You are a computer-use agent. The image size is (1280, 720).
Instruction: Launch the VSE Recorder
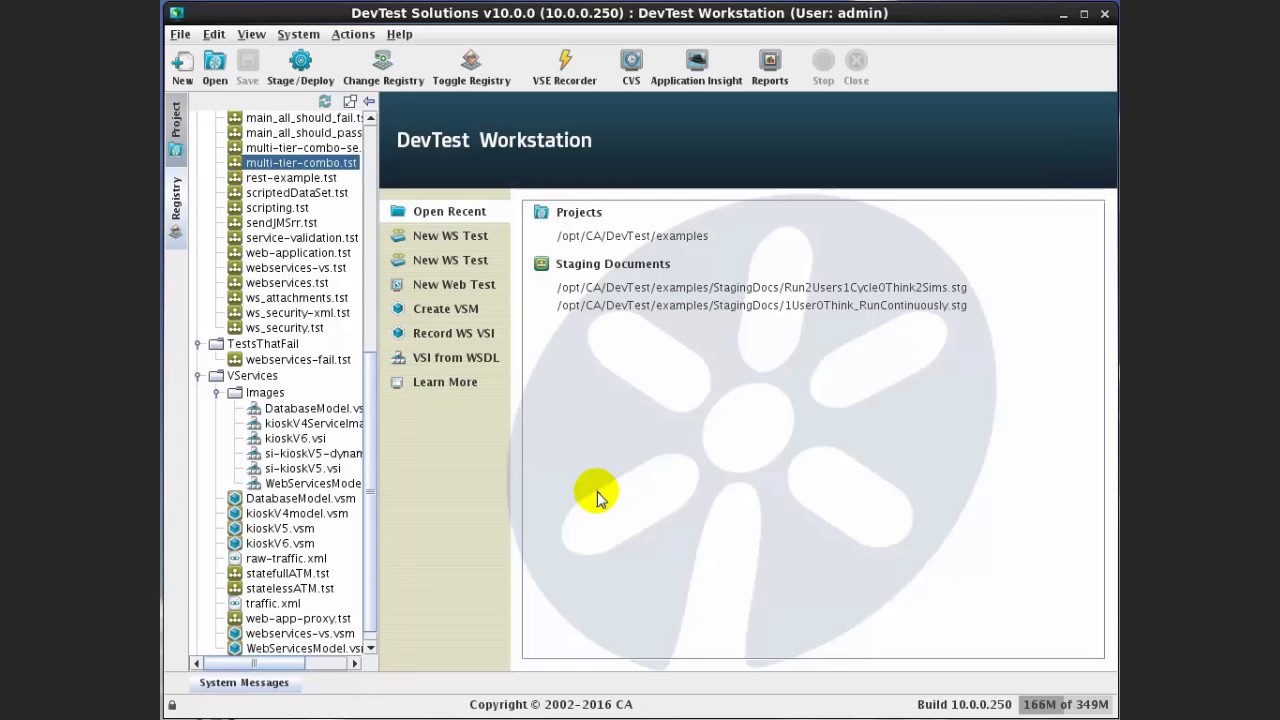564,61
